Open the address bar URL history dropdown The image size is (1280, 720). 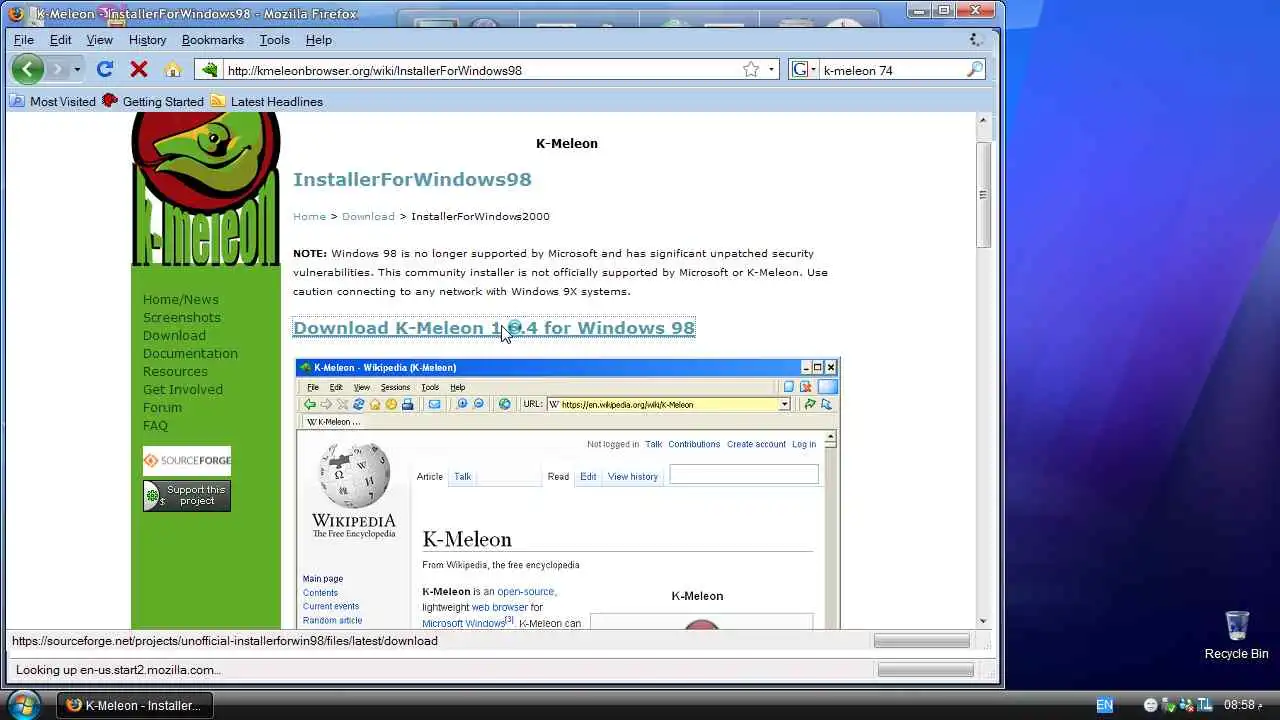click(x=771, y=70)
